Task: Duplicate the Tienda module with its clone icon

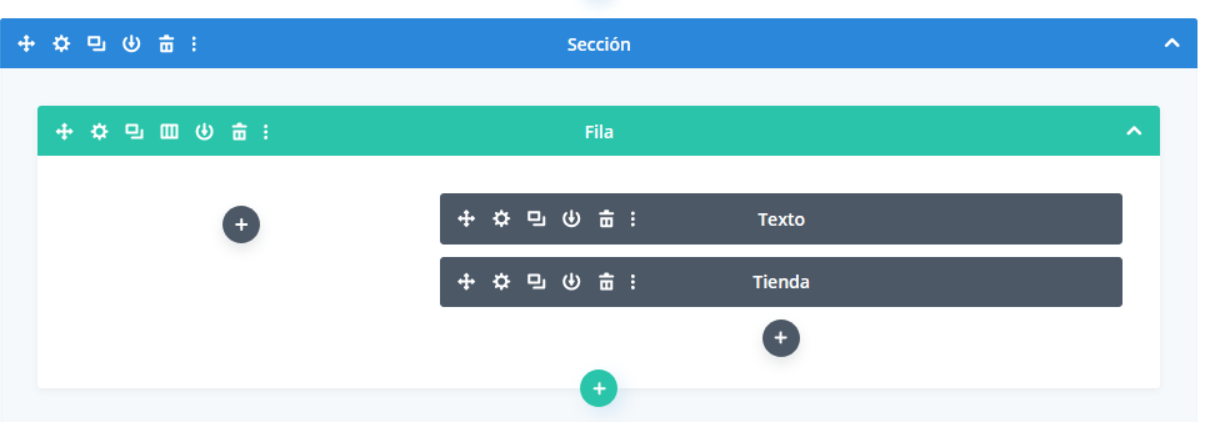Action: [536, 282]
